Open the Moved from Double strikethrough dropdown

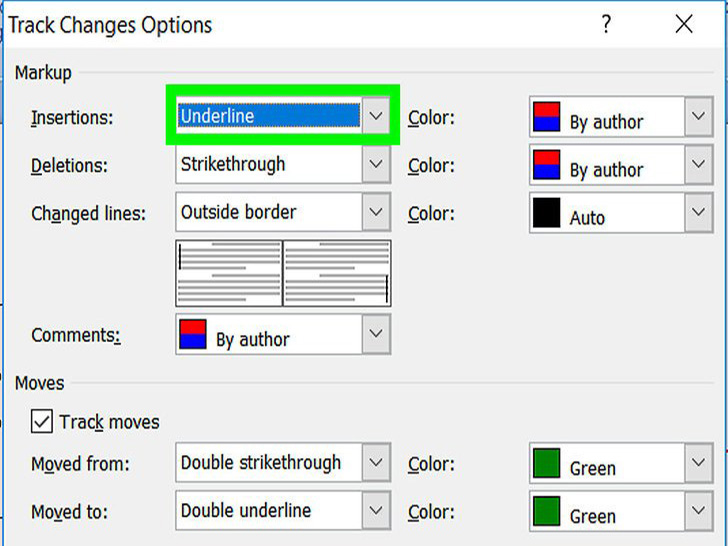(x=376, y=463)
